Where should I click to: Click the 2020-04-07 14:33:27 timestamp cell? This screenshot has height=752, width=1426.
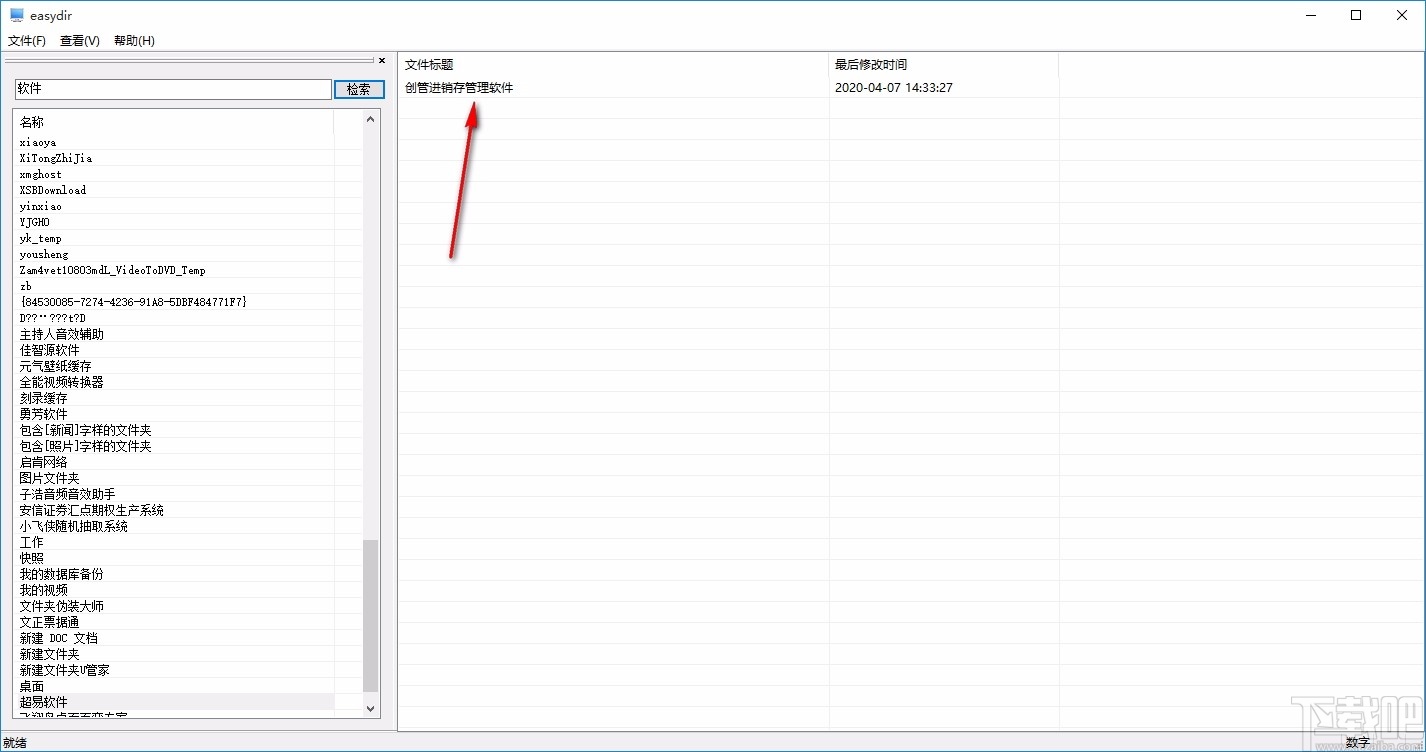[x=893, y=88]
